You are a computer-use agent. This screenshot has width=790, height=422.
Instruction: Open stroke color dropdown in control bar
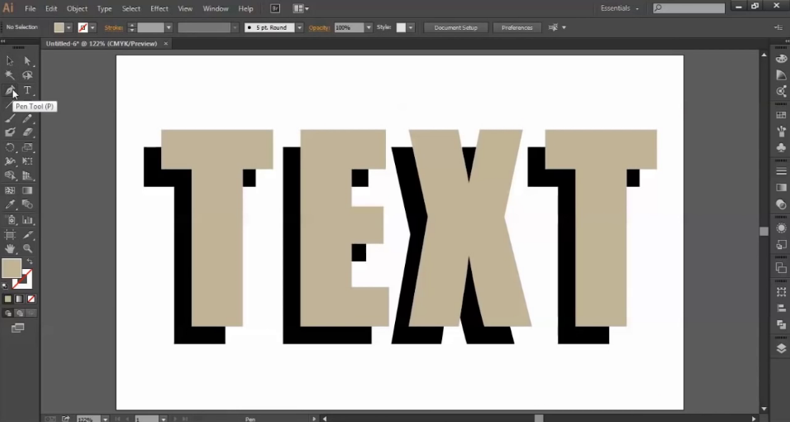(x=93, y=28)
